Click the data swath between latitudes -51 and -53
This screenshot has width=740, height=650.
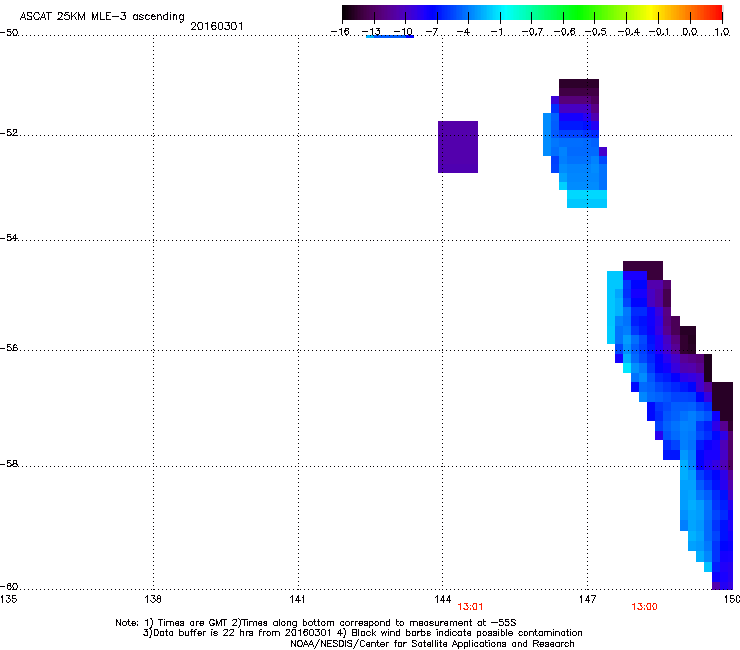click(575, 144)
